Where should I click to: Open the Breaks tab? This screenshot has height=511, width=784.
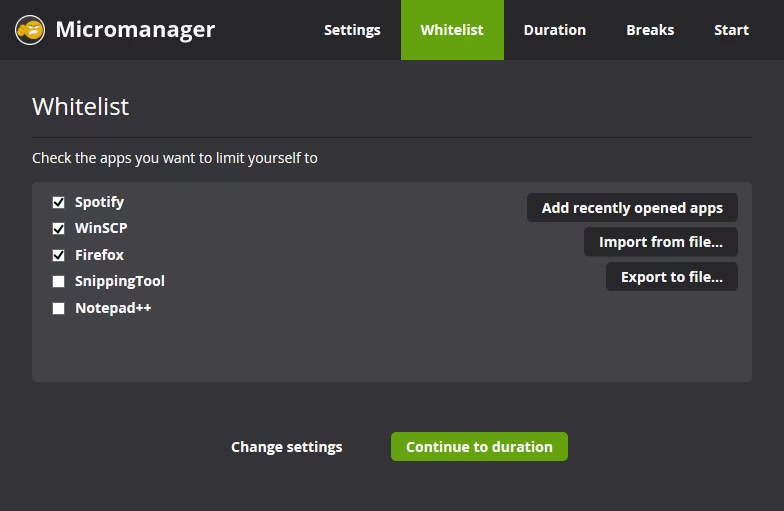pyautogui.click(x=650, y=30)
